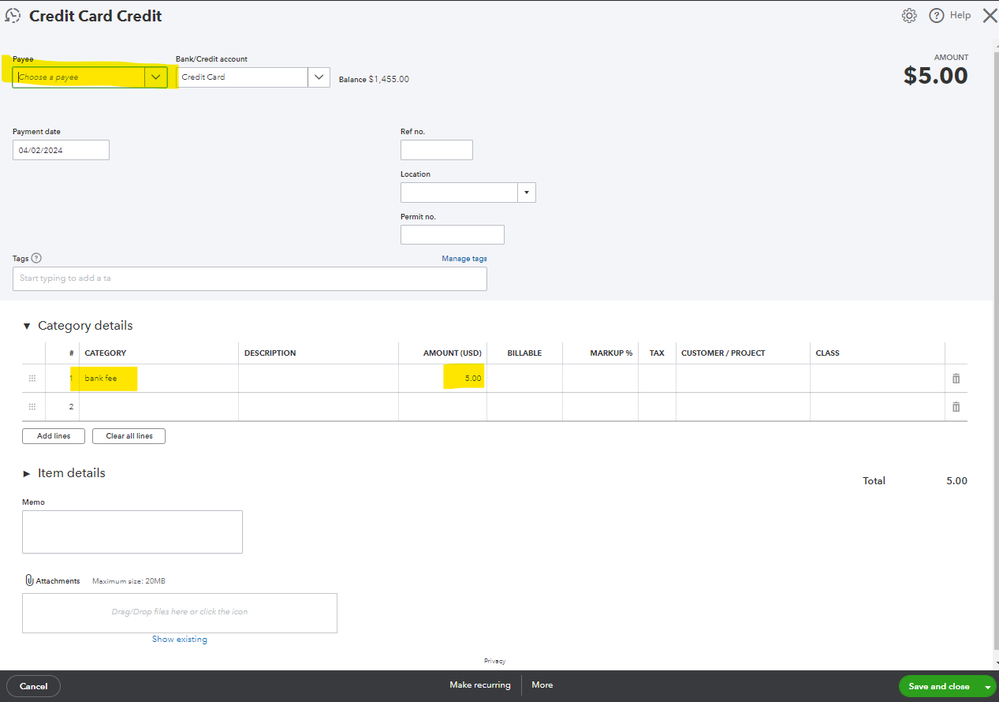The image size is (999, 702).
Task: Delete line 2 with trash icon
Action: point(956,406)
